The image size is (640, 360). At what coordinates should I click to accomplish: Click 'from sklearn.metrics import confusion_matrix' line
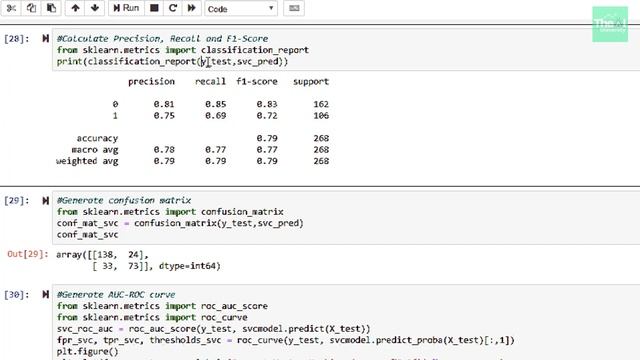[170, 212]
